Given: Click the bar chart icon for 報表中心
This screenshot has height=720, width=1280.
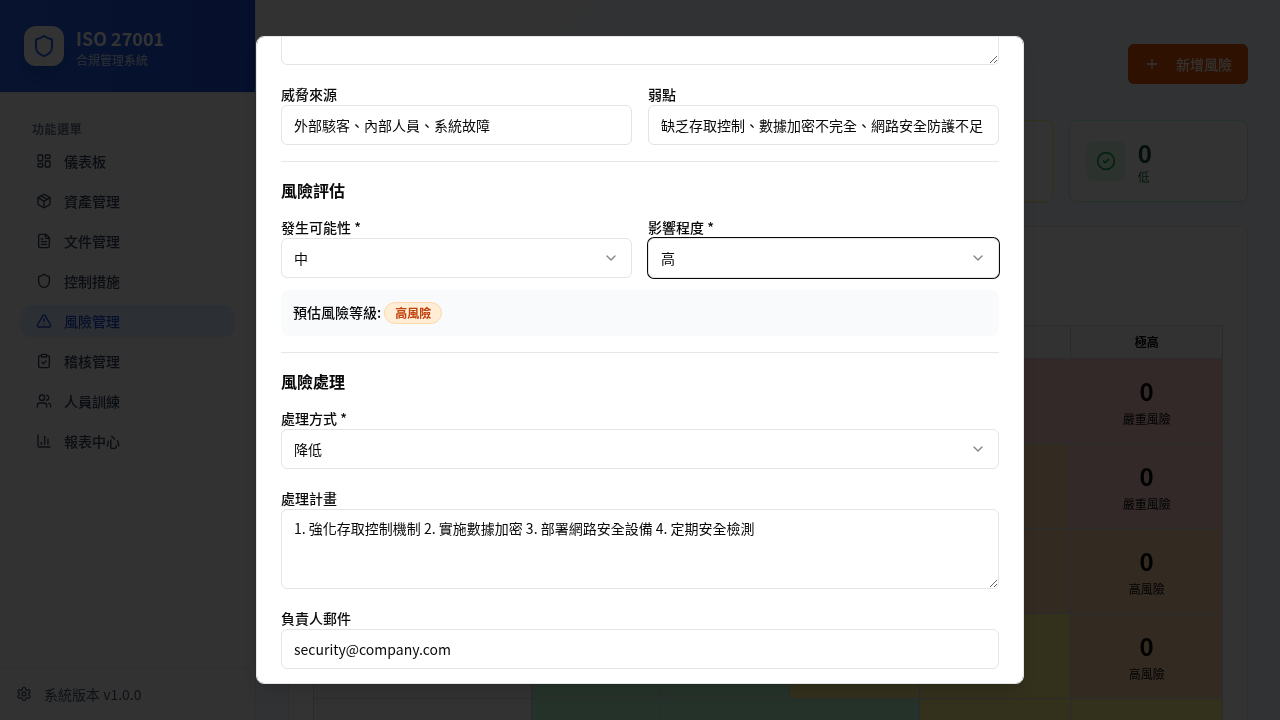Looking at the screenshot, I should [44, 441].
